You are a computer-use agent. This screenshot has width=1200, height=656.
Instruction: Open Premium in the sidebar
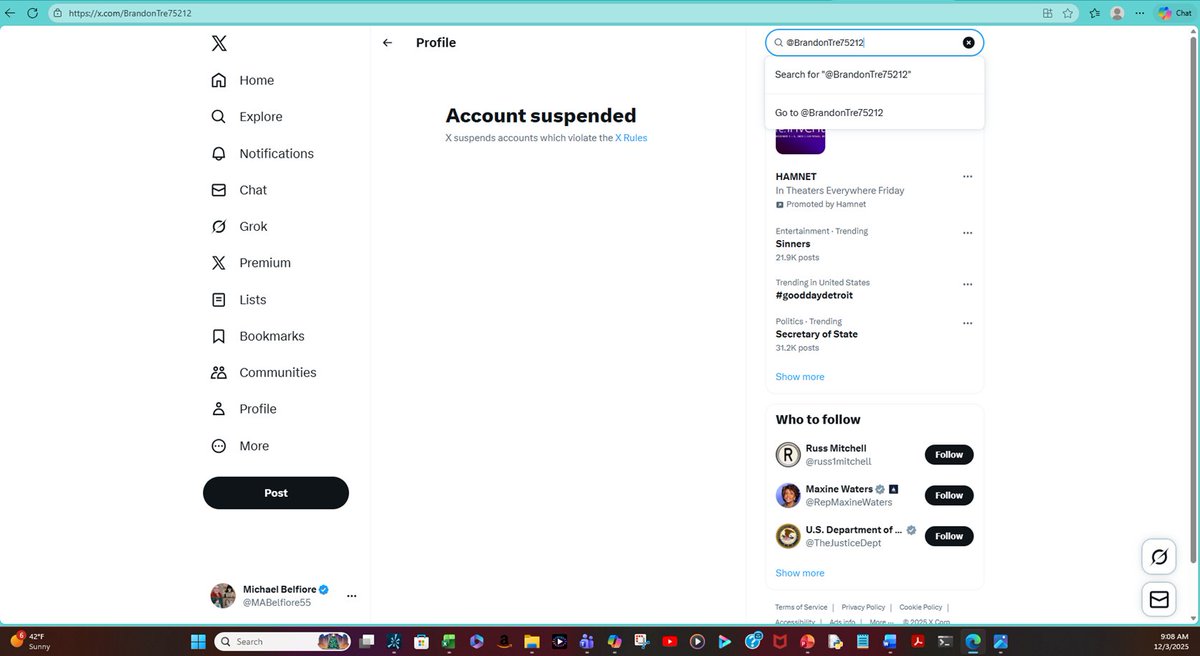(250, 263)
